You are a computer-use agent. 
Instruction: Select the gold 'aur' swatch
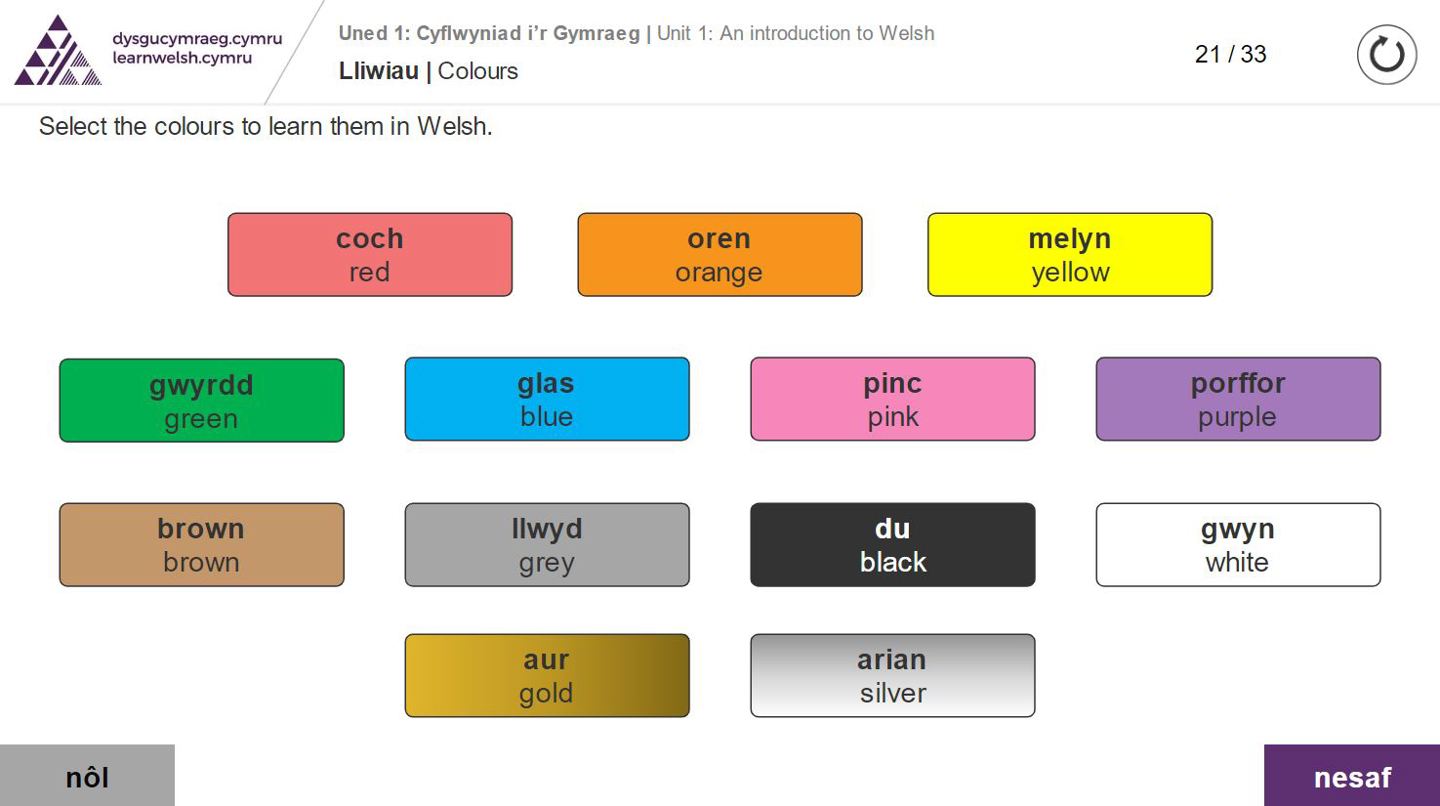546,676
